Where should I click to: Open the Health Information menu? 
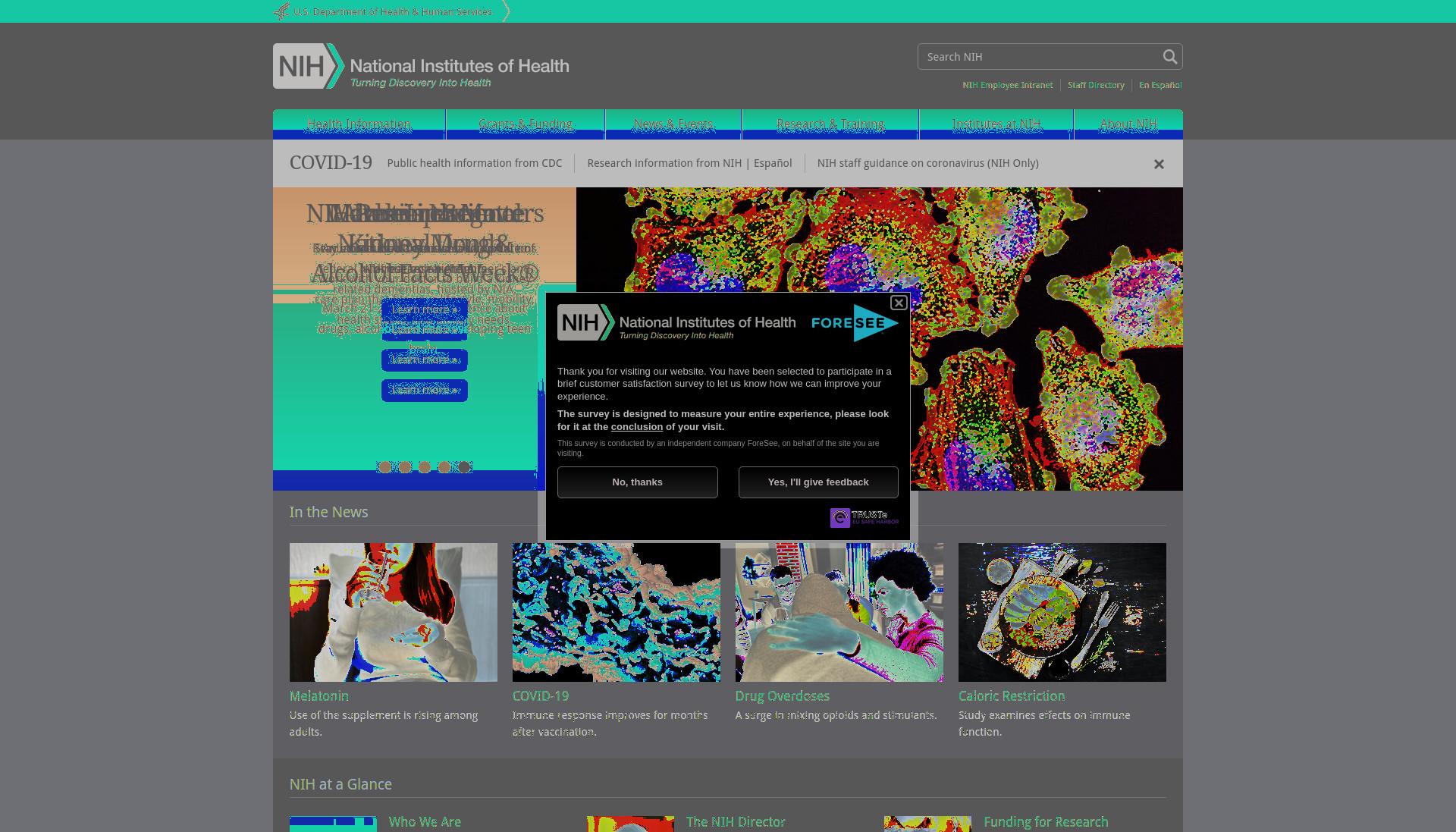tap(359, 124)
